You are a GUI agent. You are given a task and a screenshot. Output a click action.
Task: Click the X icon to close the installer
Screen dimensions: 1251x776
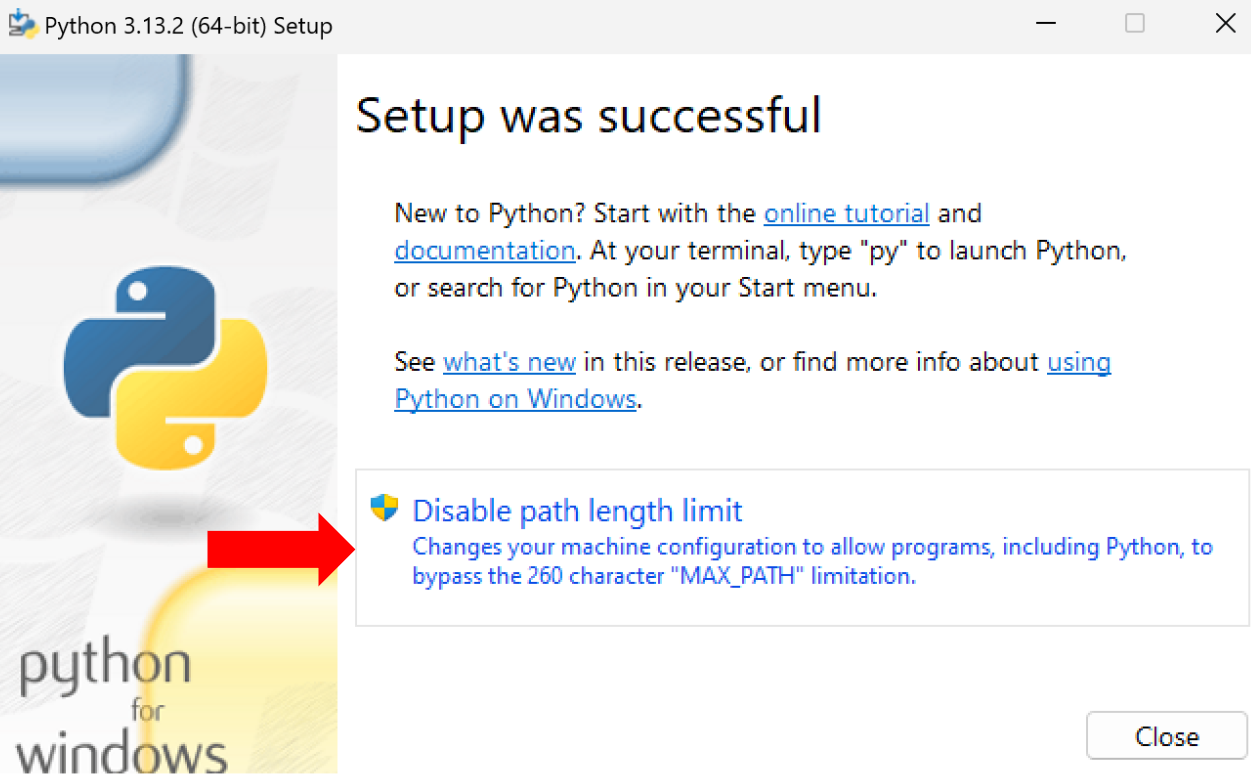point(1225,23)
